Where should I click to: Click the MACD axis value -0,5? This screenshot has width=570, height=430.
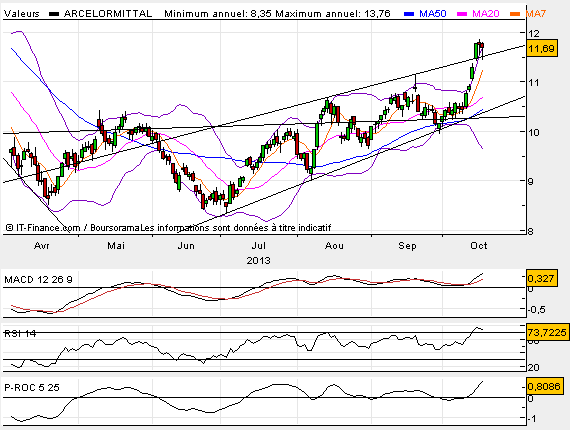tap(536, 310)
